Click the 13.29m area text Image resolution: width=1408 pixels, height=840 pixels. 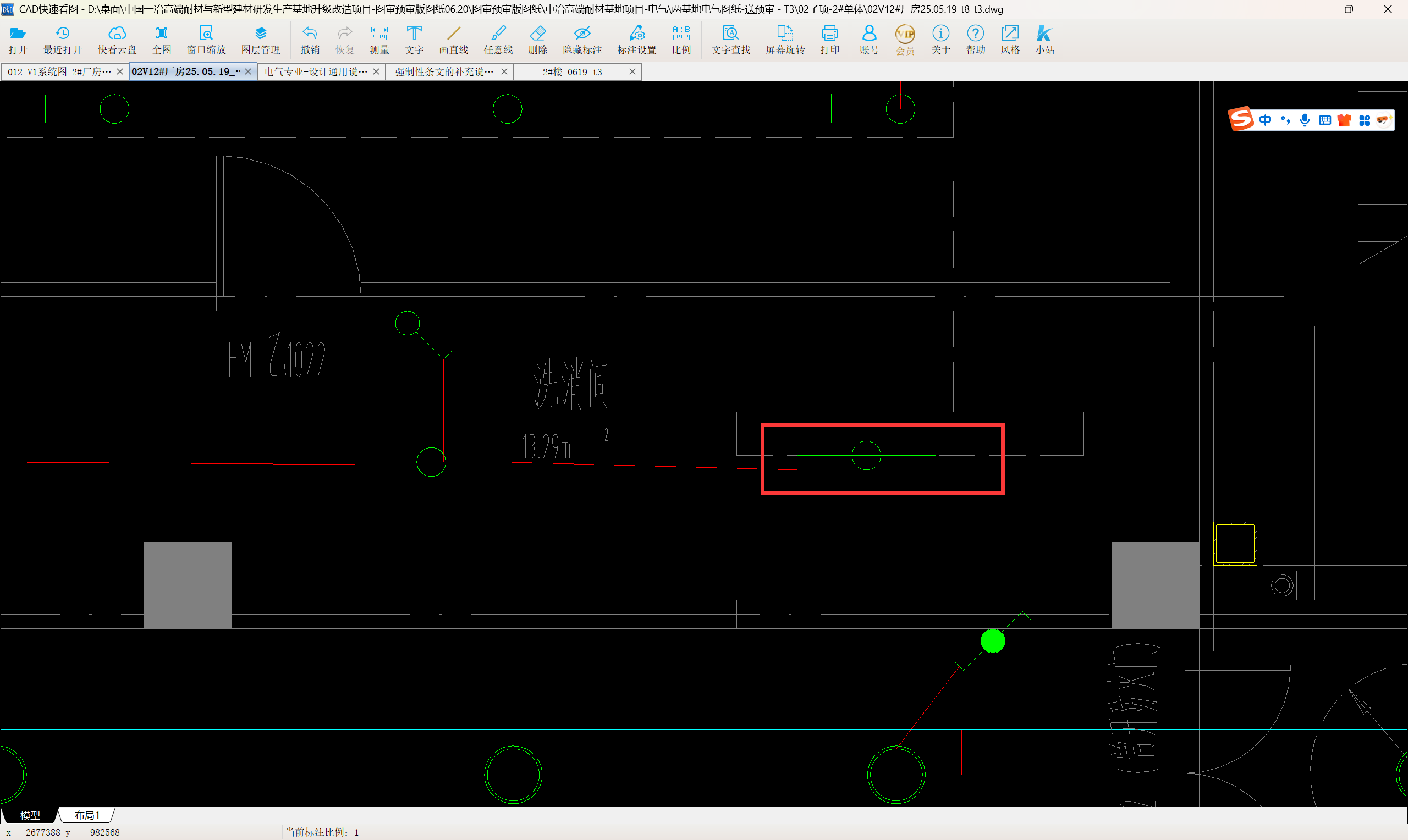click(546, 446)
